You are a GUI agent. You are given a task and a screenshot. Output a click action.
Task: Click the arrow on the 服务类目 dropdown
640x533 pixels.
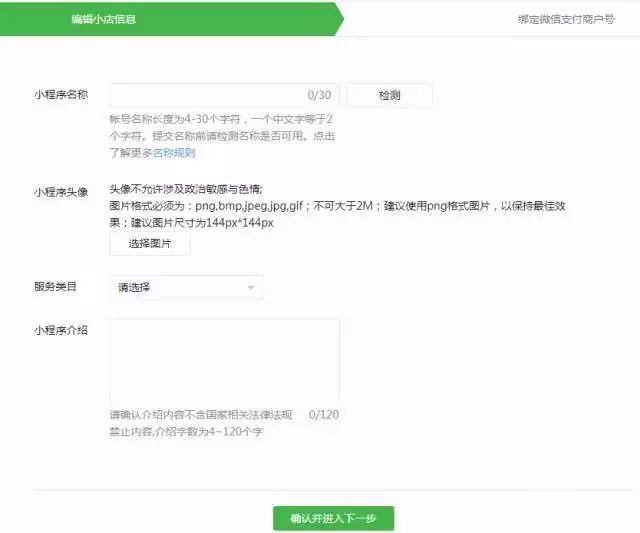(x=250, y=289)
